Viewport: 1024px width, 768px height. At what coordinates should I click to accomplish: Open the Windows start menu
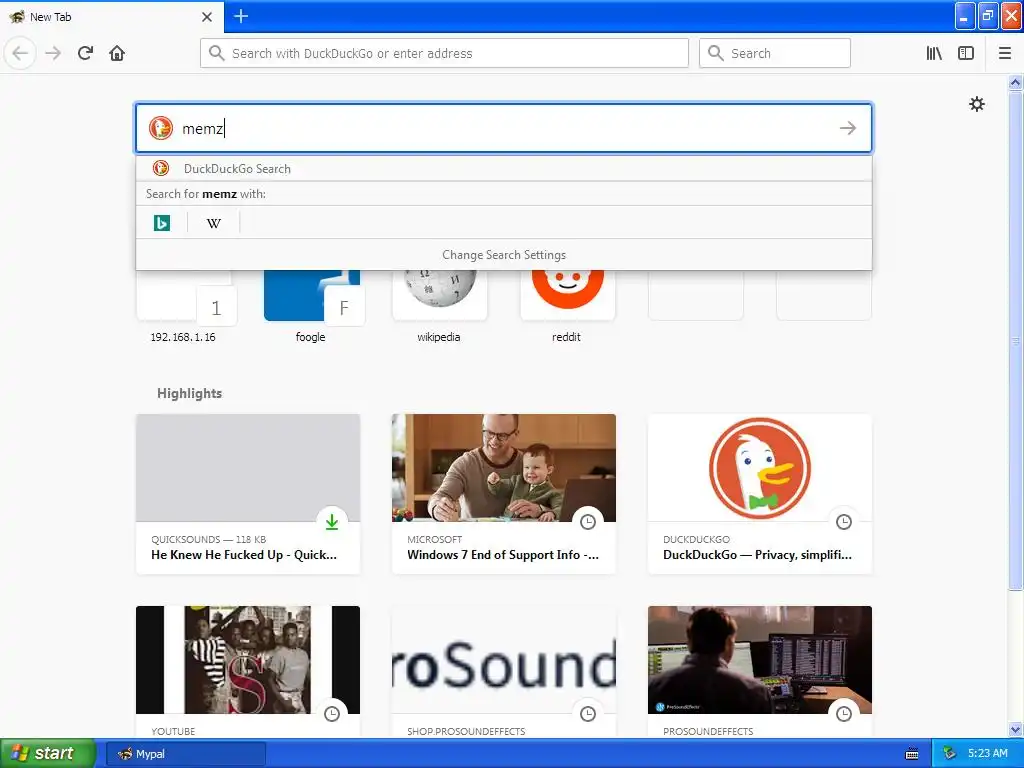48,753
